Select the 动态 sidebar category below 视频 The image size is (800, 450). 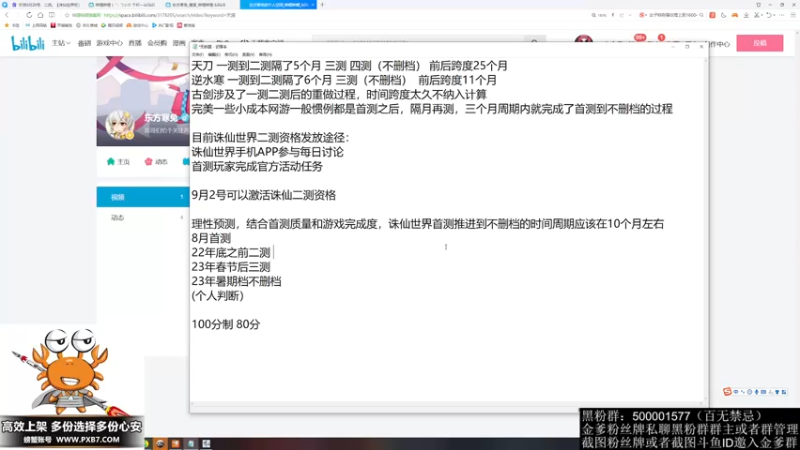[143, 217]
